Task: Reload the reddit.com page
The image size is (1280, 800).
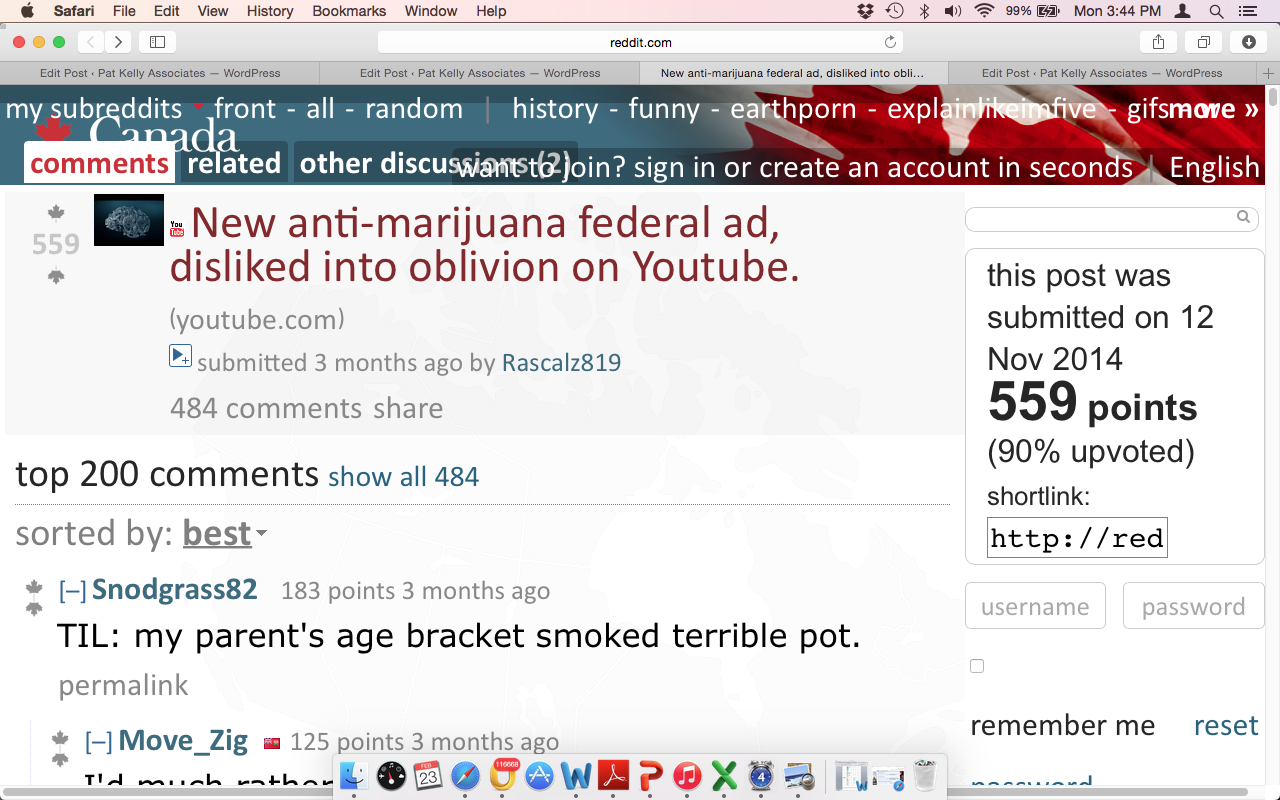Action: click(890, 42)
